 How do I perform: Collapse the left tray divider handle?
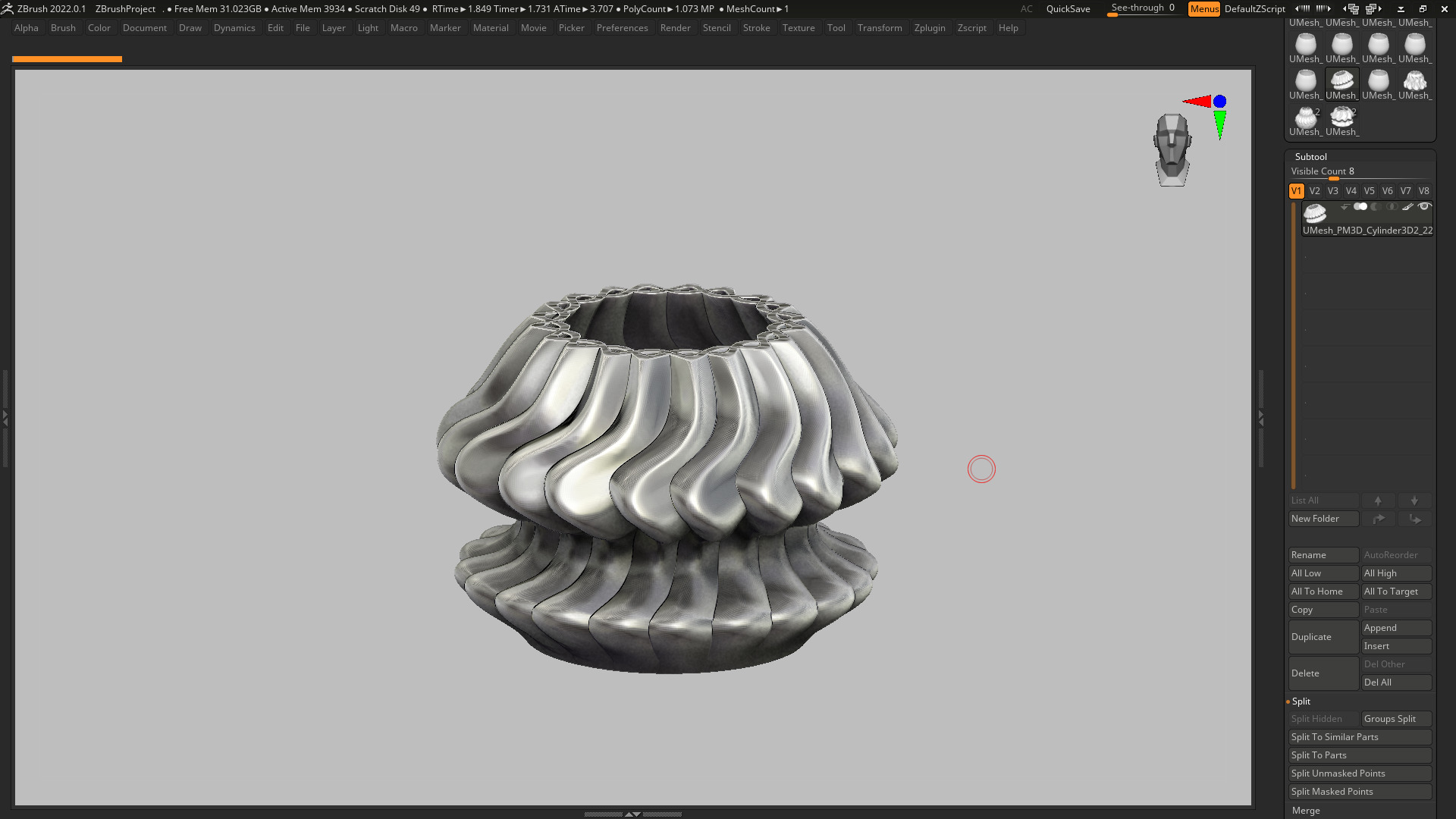(5, 418)
